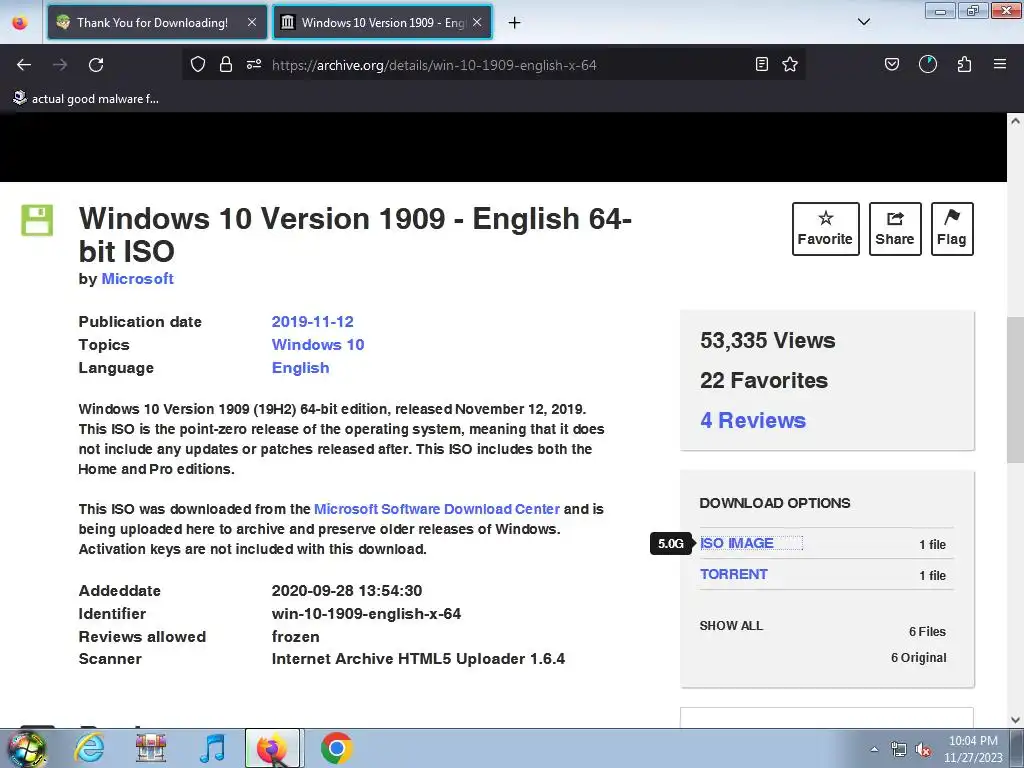
Task: Click the Firefox taskbar icon
Action: point(272,748)
